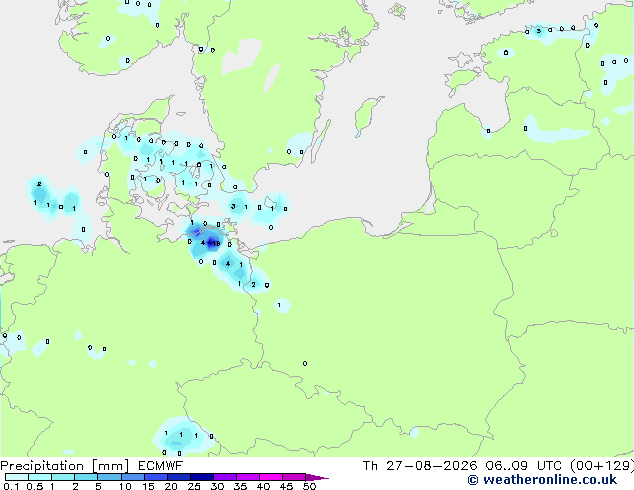Click the legend label '20'
This screenshot has width=634, height=490.
coord(171,486)
